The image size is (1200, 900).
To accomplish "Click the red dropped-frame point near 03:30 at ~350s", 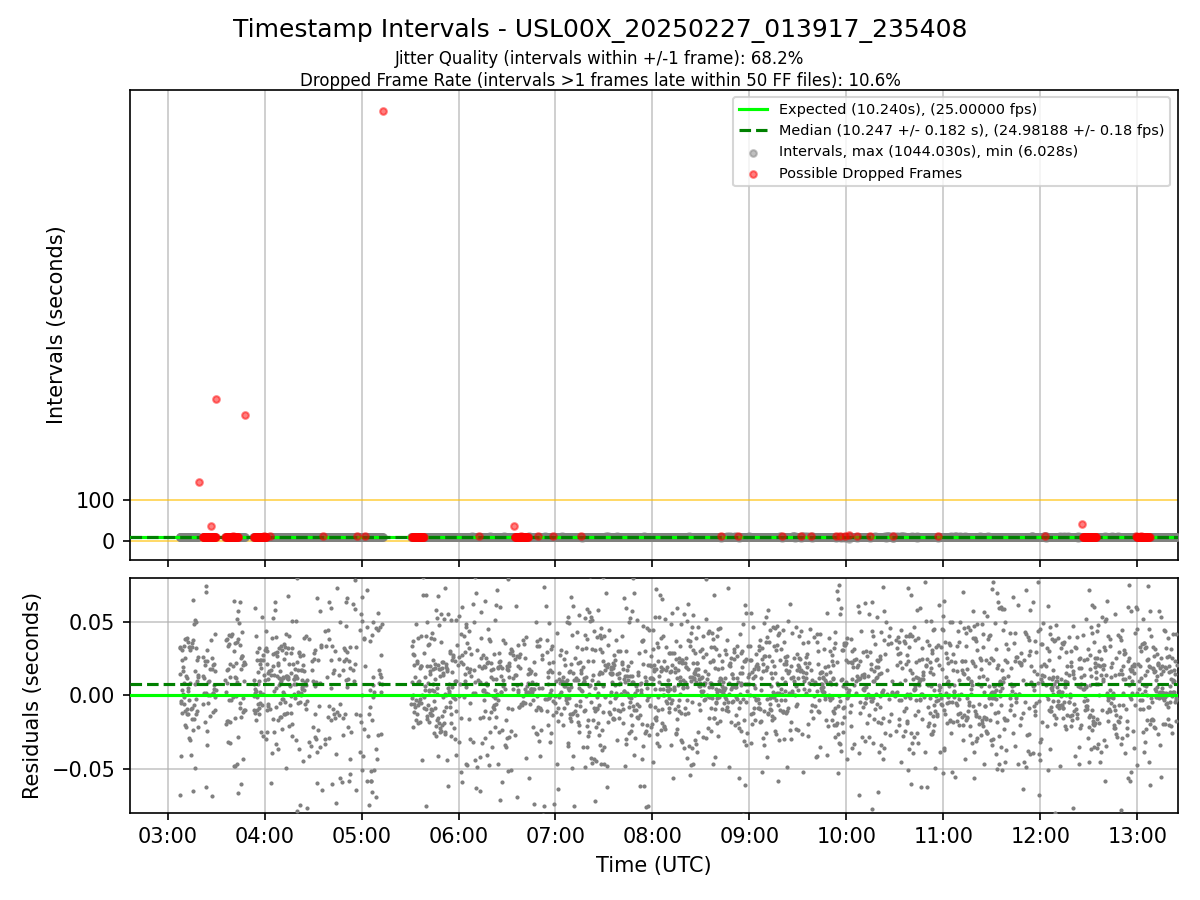I will [x=216, y=399].
